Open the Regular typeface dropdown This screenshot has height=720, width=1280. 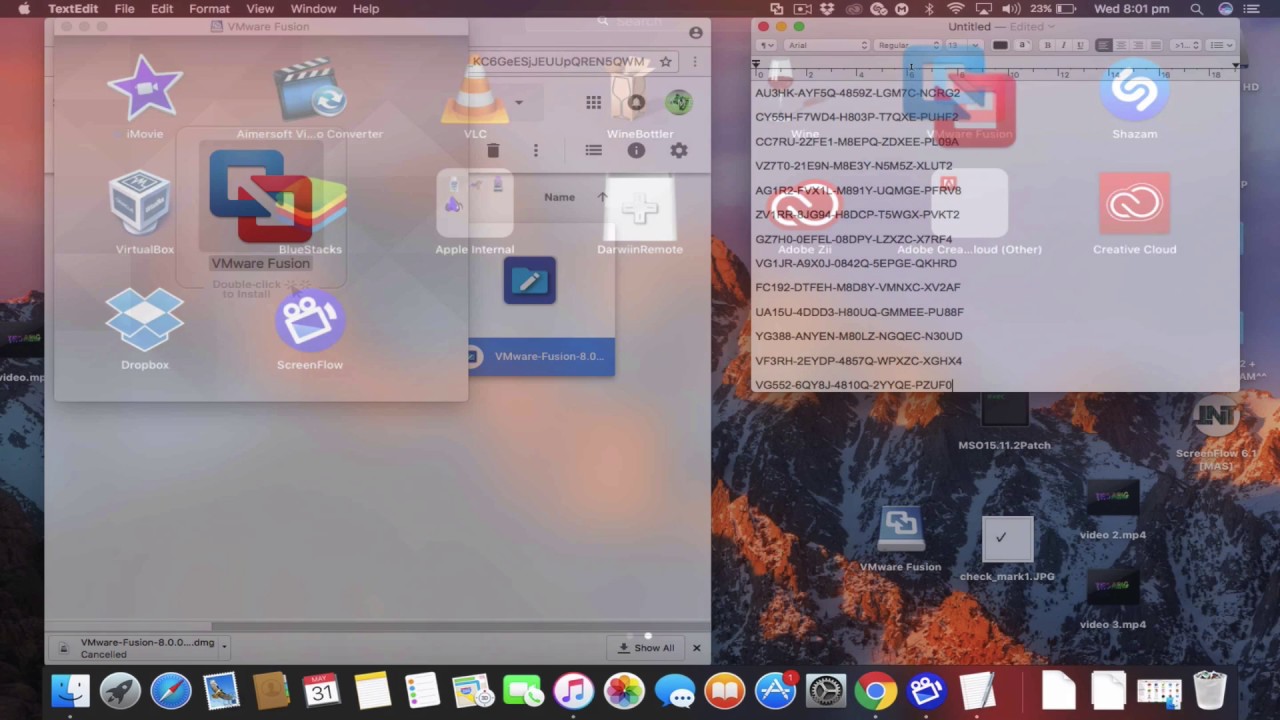[x=907, y=45]
